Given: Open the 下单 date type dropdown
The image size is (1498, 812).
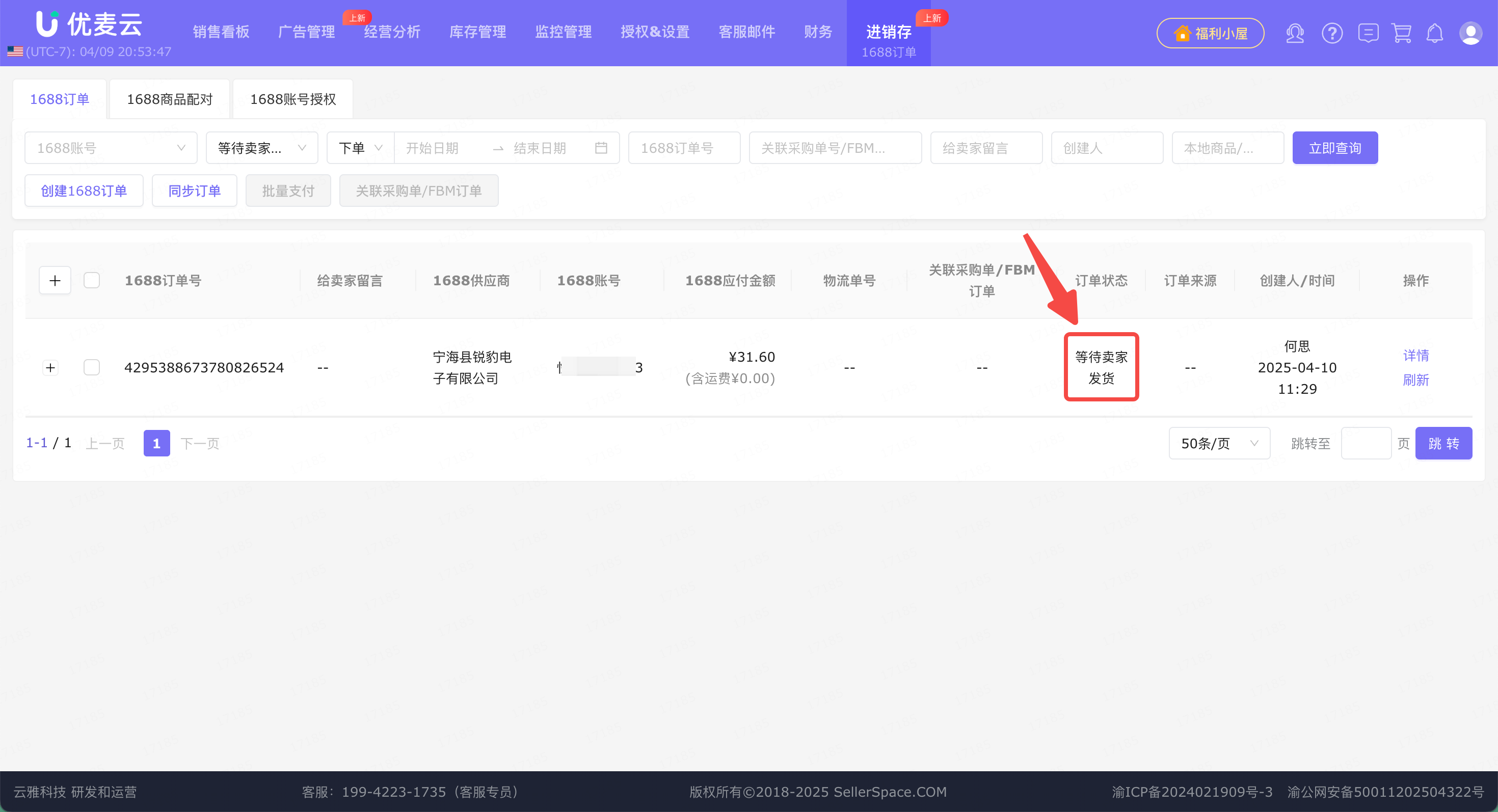Looking at the screenshot, I should tap(361, 148).
